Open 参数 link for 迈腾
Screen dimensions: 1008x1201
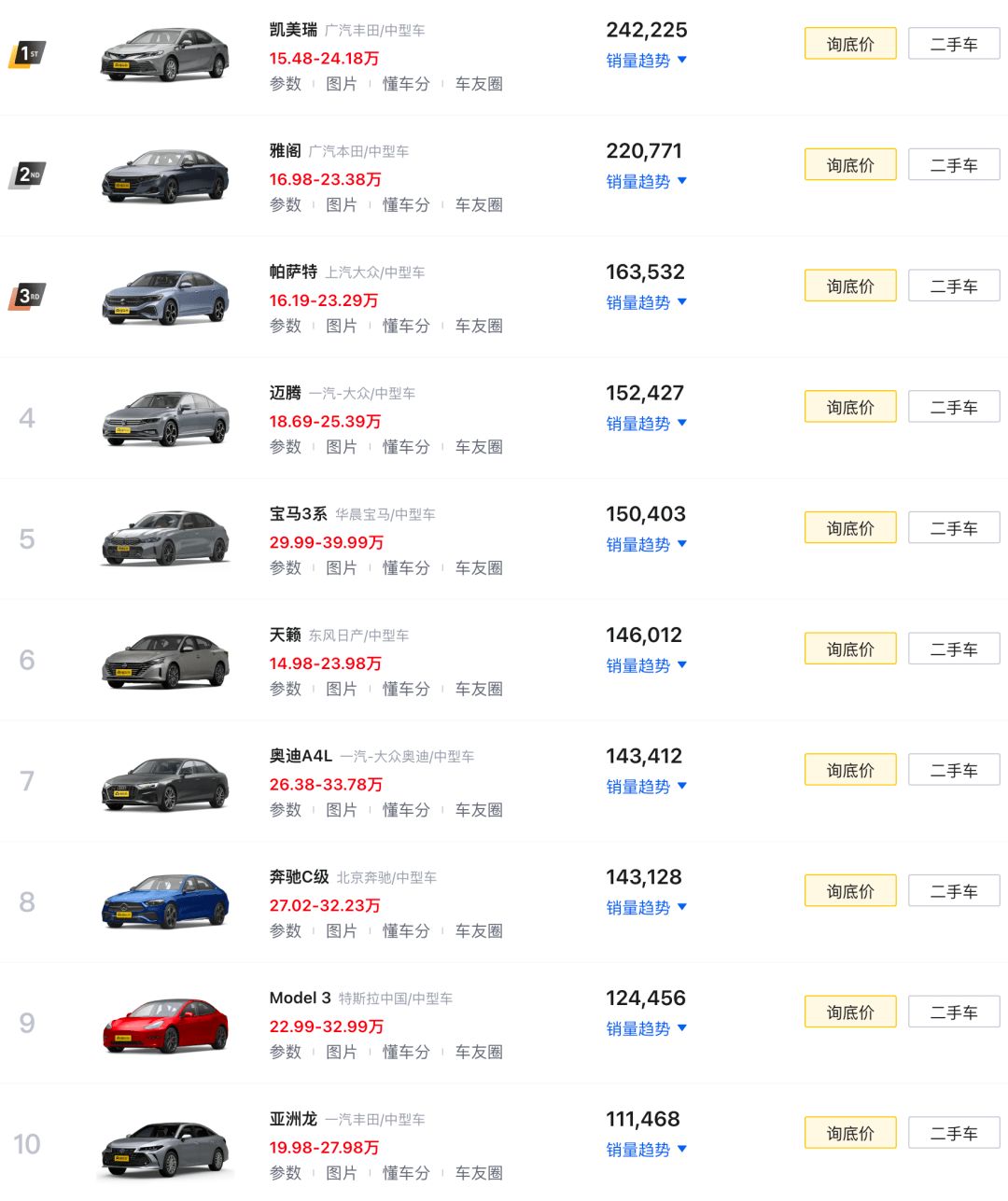click(286, 447)
